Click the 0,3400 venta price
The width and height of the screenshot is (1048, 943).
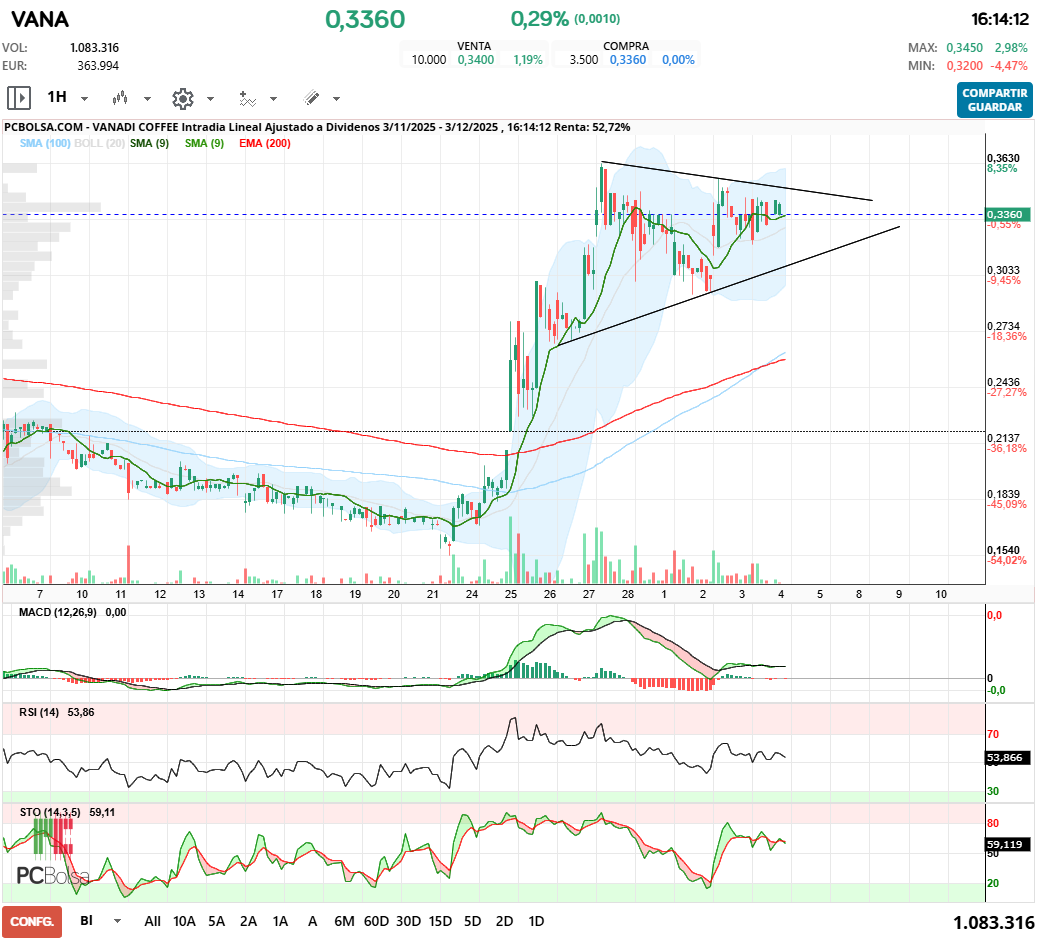coord(475,60)
